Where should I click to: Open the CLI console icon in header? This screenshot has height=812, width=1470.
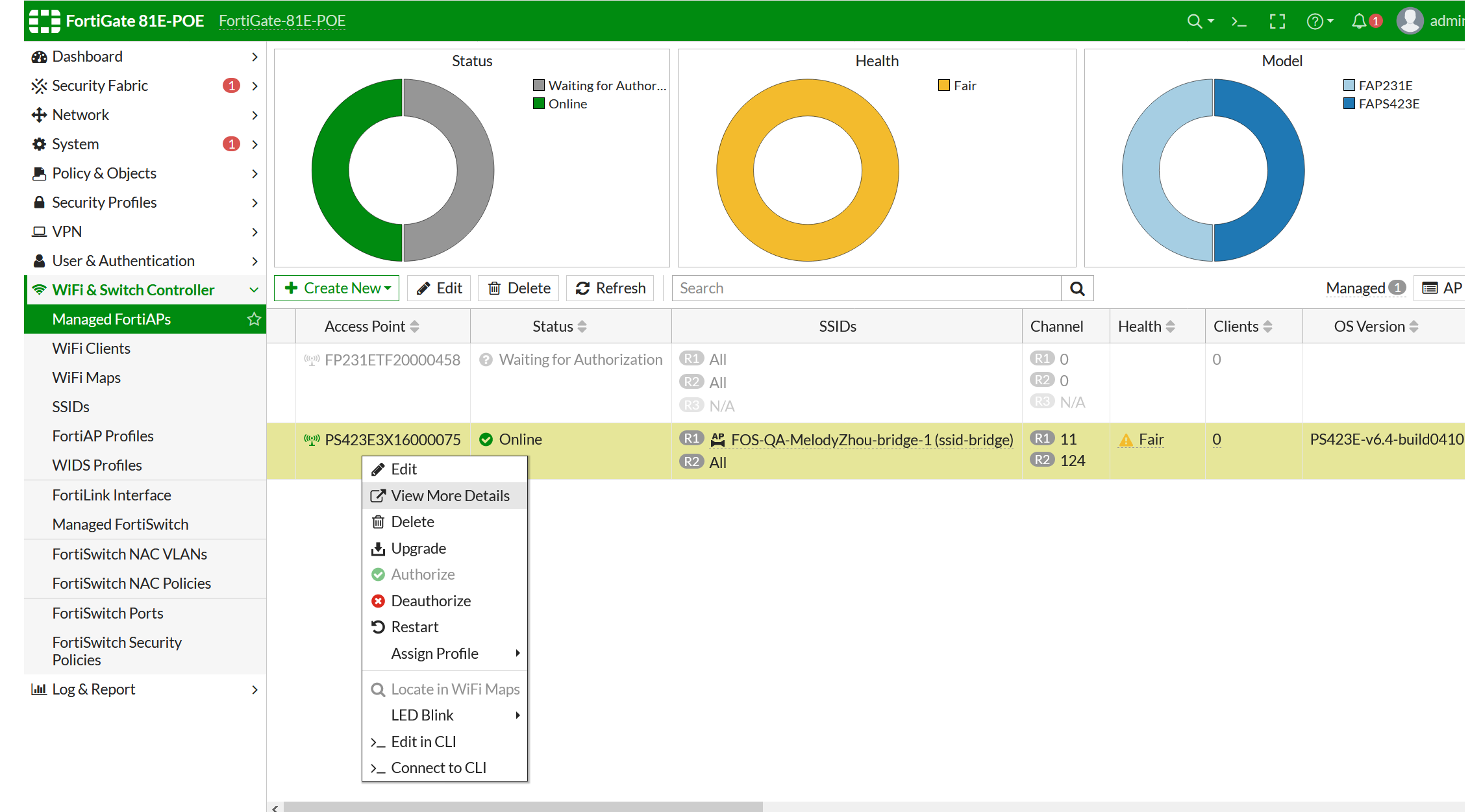tap(1239, 21)
